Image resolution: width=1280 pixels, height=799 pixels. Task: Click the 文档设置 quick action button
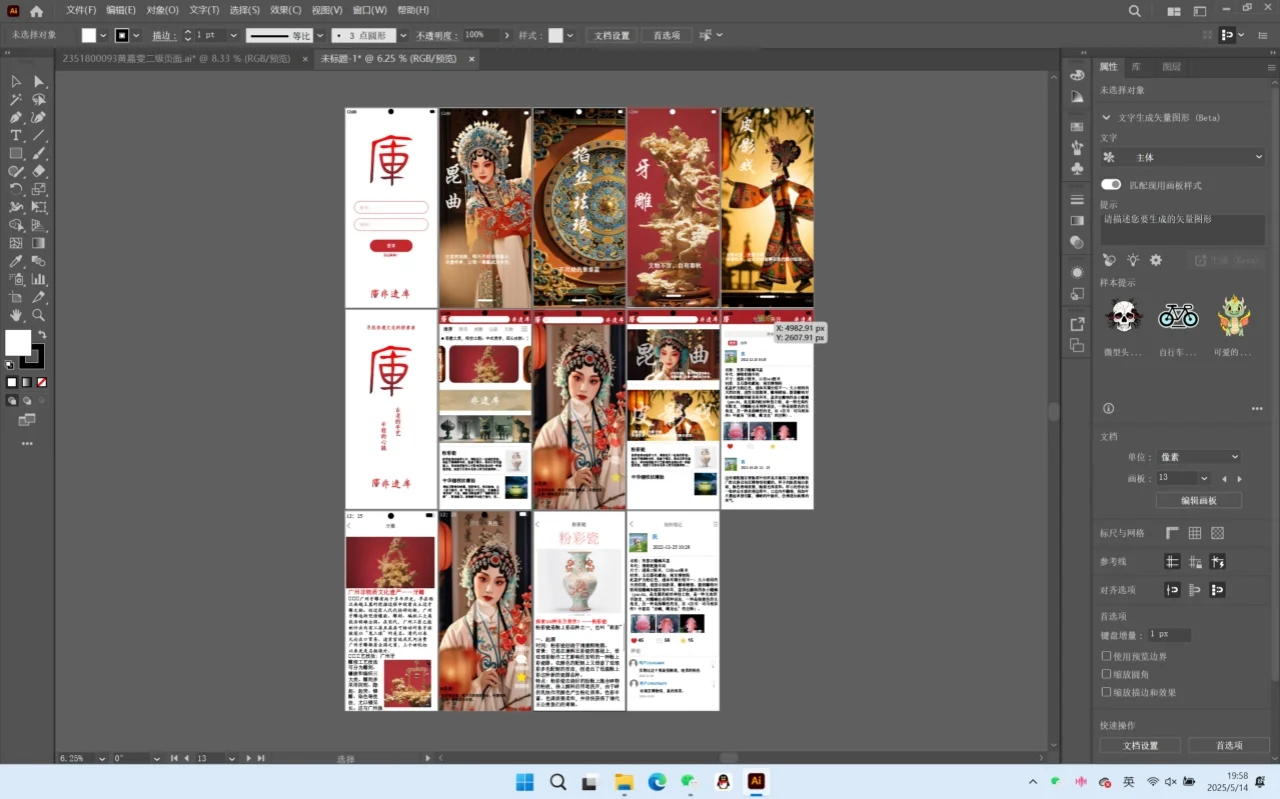click(1141, 744)
